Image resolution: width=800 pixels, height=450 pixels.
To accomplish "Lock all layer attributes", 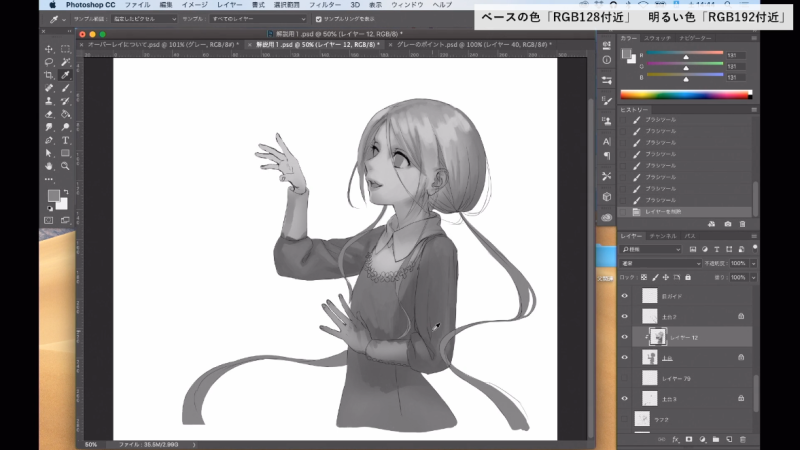I will (x=688, y=277).
